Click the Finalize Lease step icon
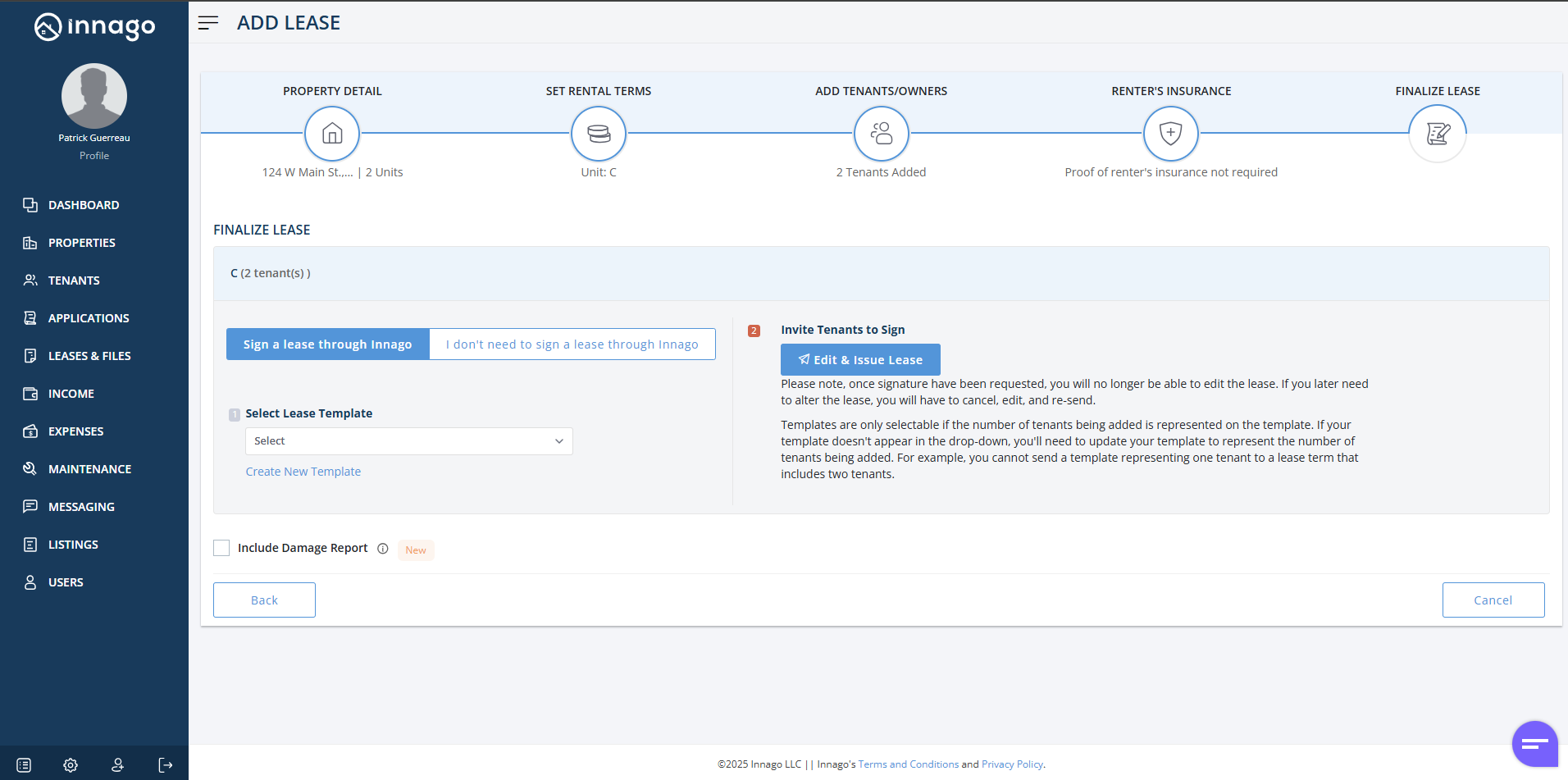Screen dimensions: 1568x780 1437,134
